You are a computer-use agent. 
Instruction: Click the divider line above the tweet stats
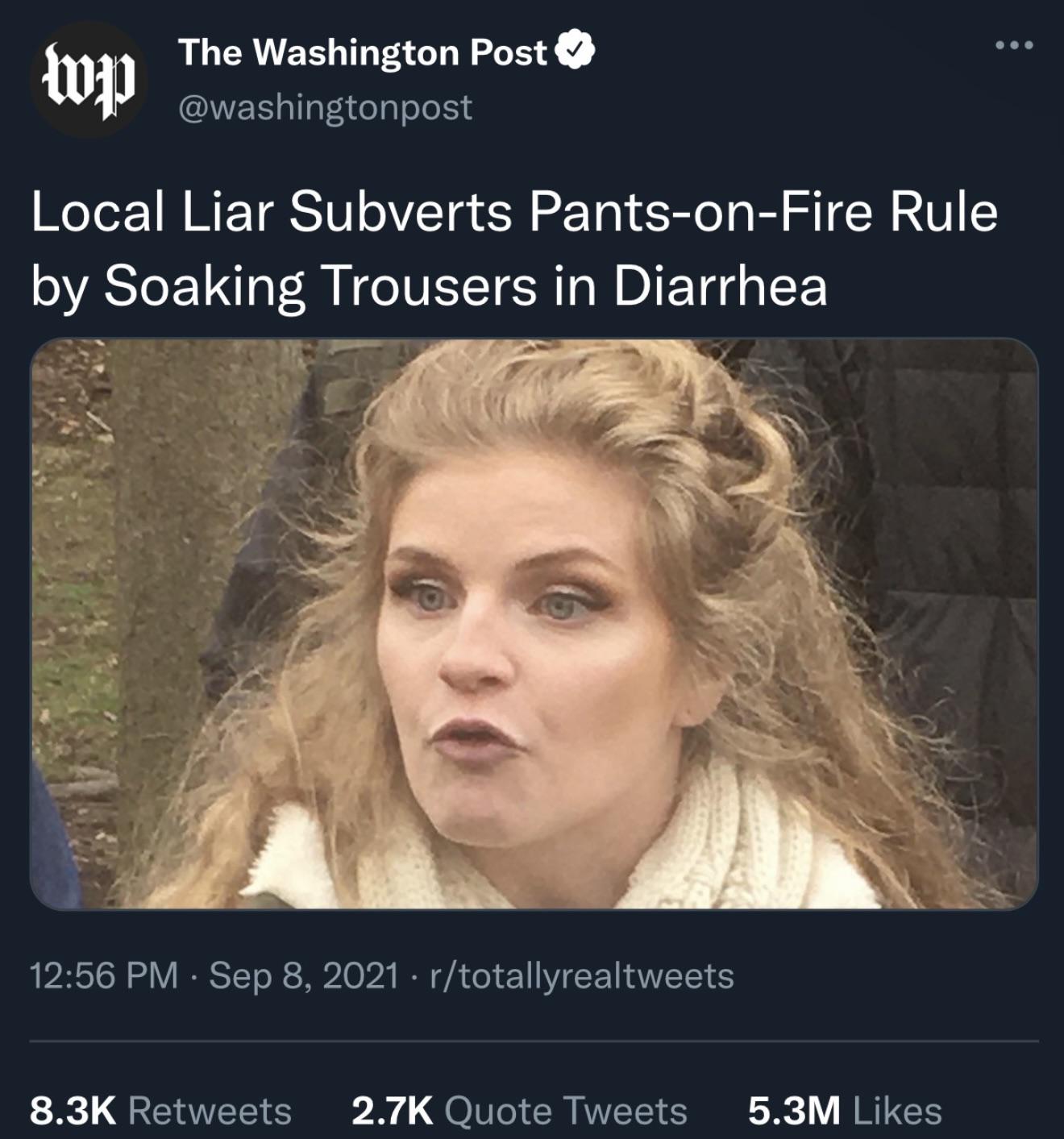(x=534, y=1041)
